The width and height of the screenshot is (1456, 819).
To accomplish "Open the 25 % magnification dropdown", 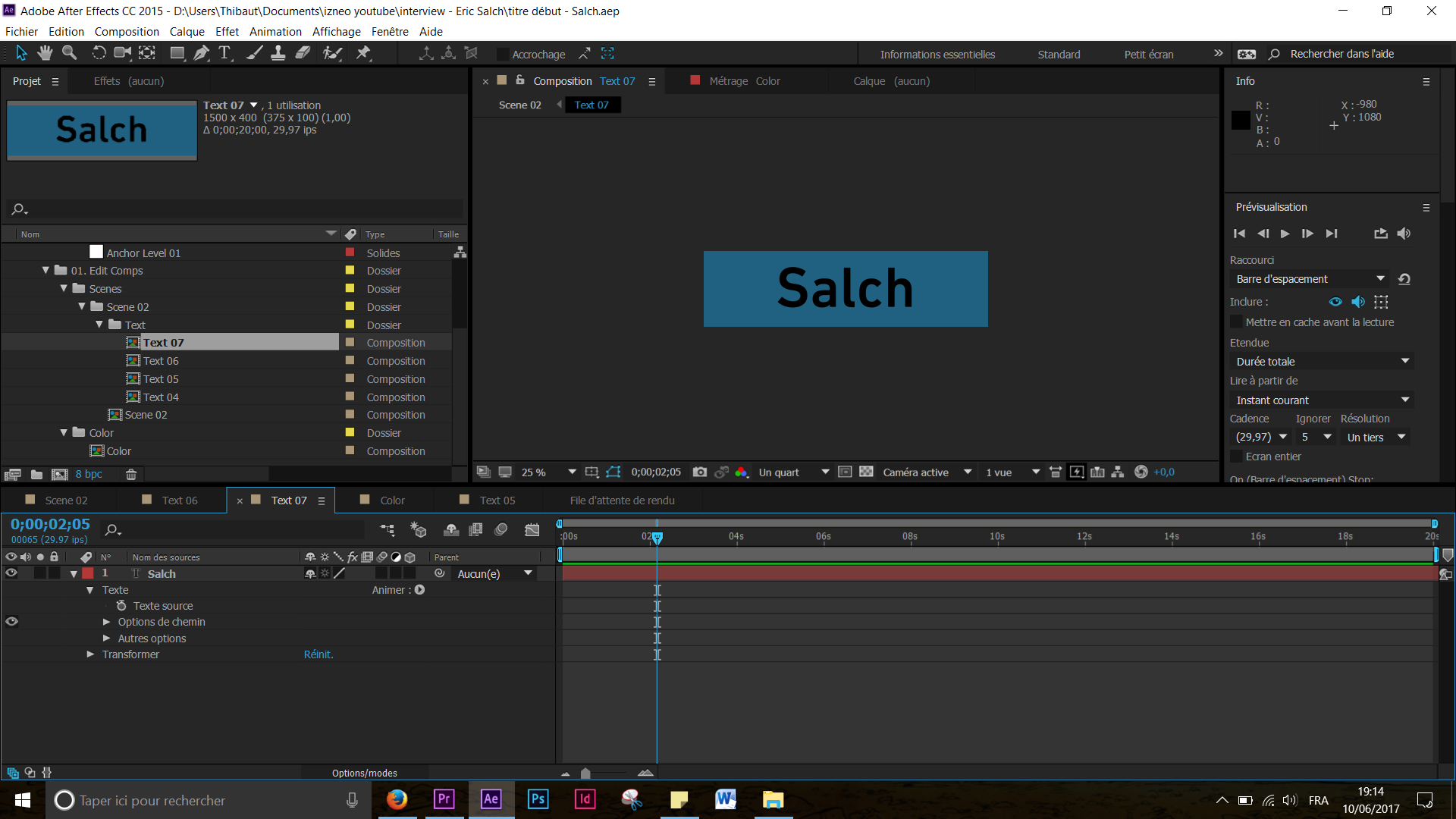I will tap(548, 472).
